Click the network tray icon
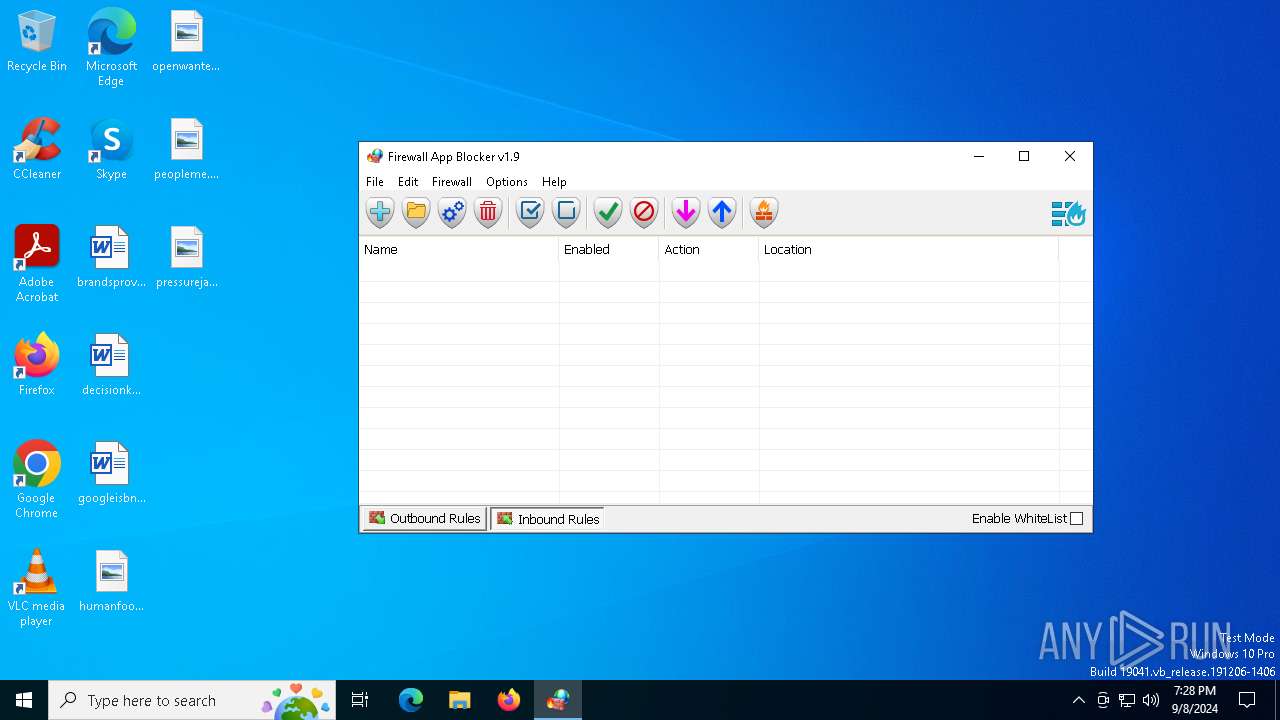 coord(1127,700)
